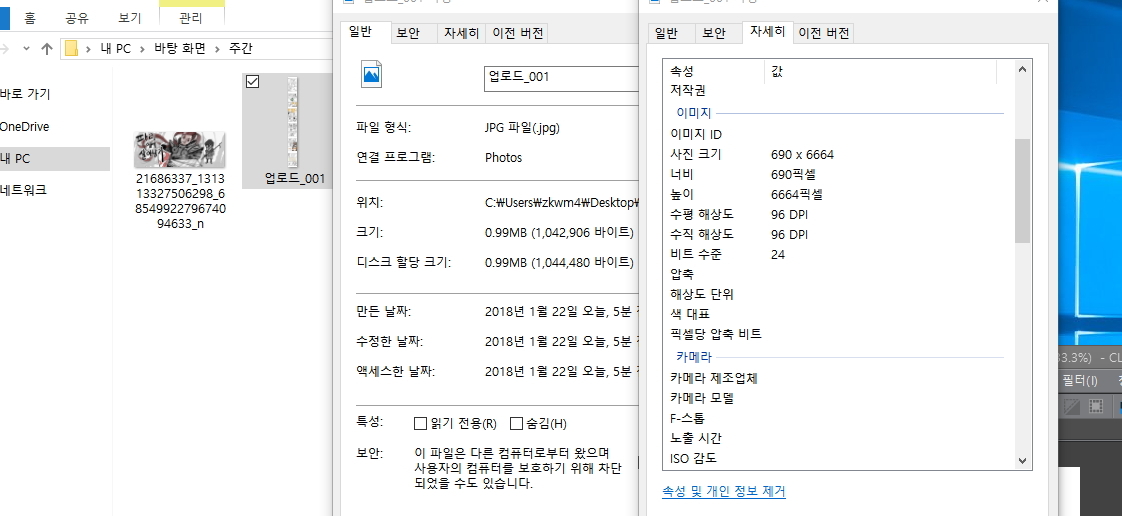
Task: Open the 이전 버전 tab in General dialog
Action: point(518,33)
